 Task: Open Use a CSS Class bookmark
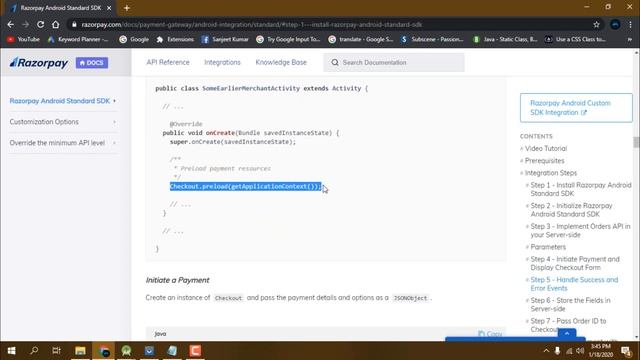pyautogui.click(x=576, y=39)
